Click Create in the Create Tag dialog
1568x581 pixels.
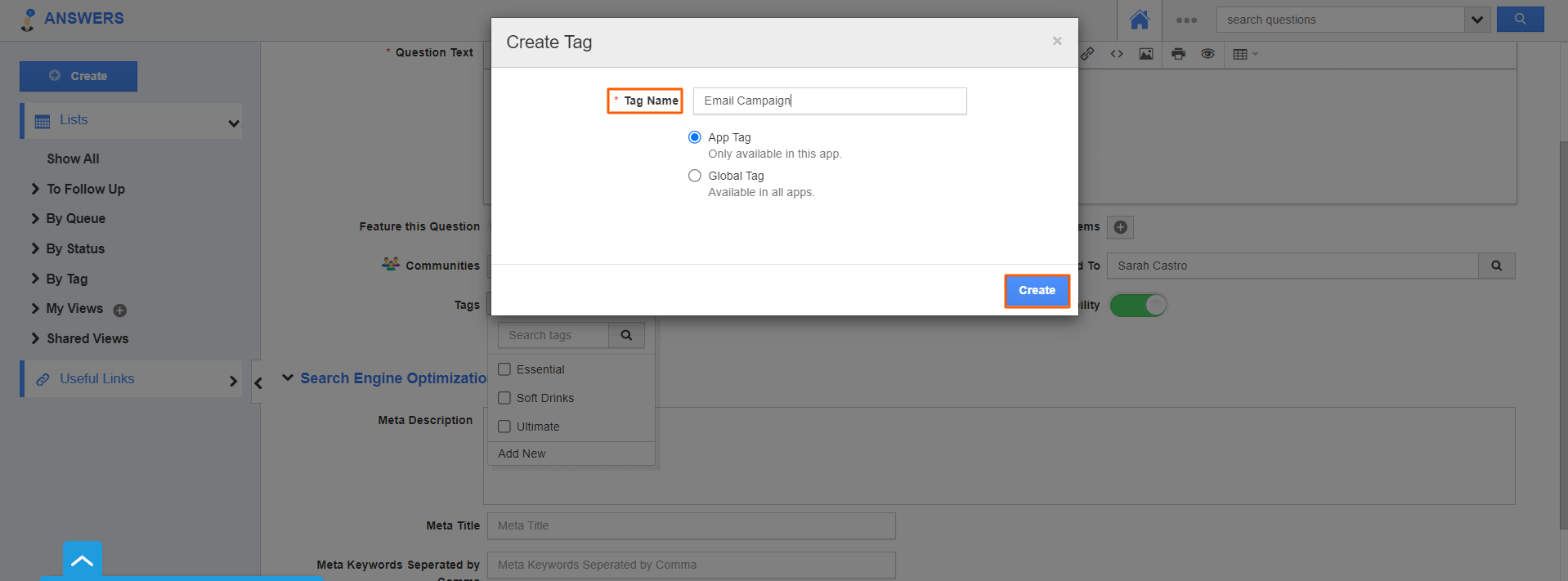click(x=1037, y=290)
